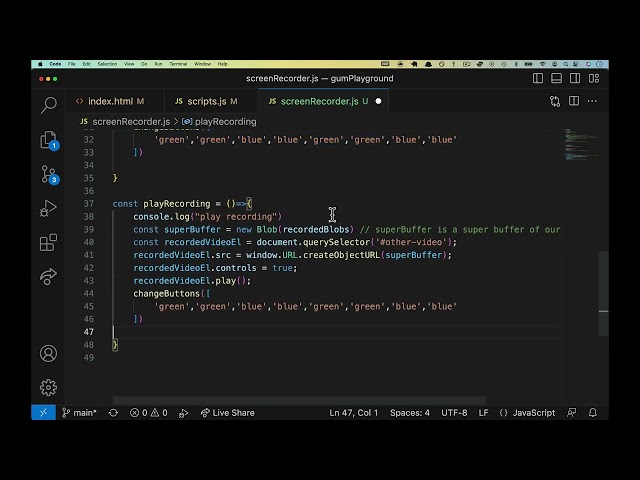The image size is (640, 480).
Task: Open the Live Share activity bar icon
Action: click(48, 277)
